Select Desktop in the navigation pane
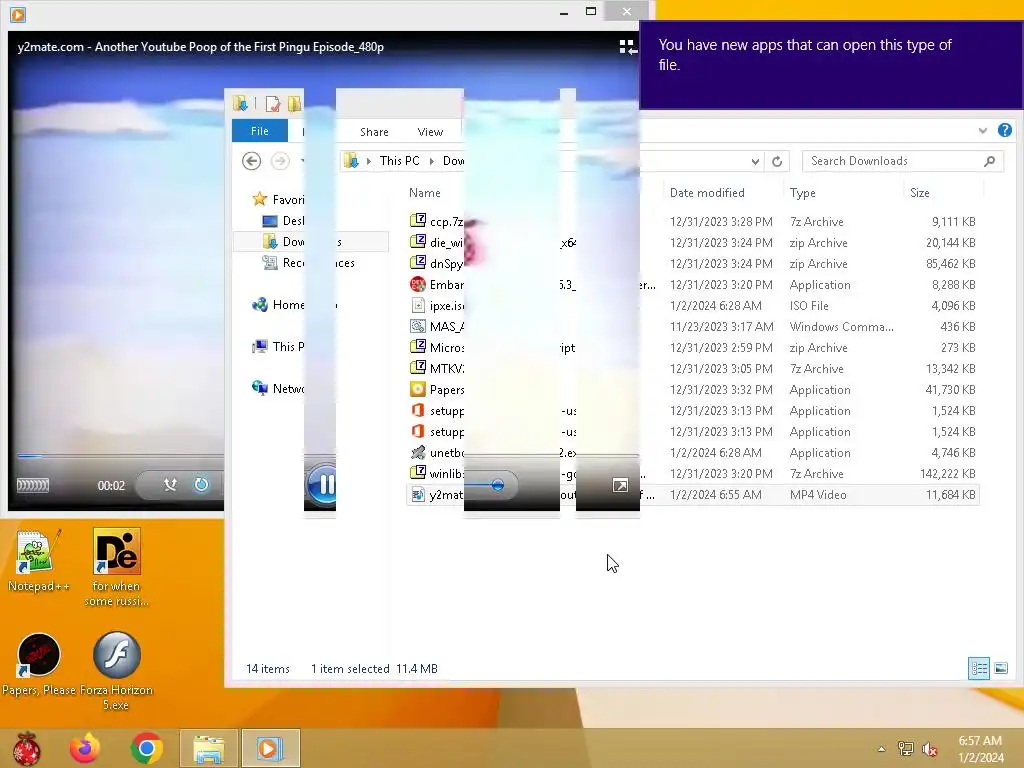The height and width of the screenshot is (768, 1024). (283, 221)
